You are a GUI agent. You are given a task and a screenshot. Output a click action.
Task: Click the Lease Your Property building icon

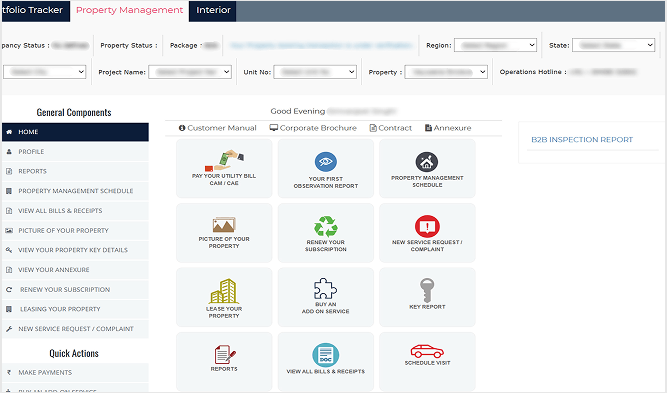pos(224,291)
